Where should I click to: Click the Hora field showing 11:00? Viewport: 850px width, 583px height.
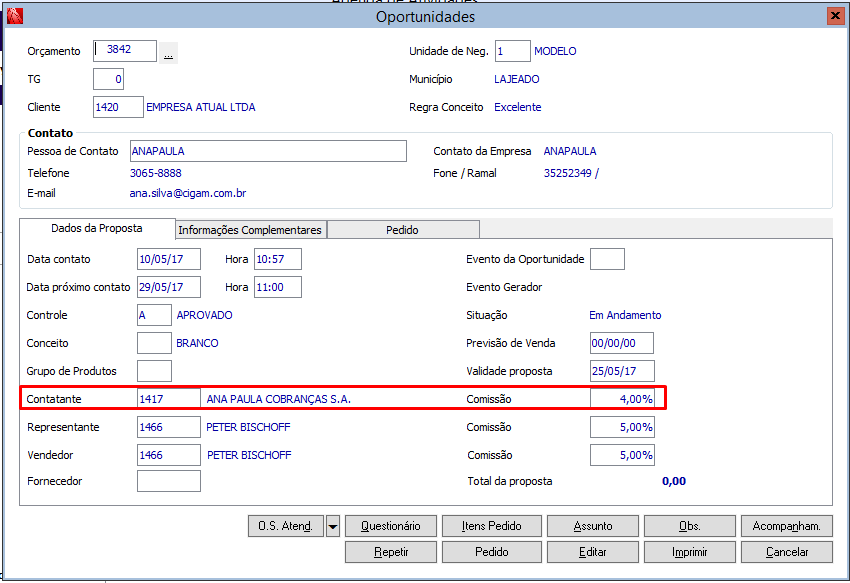point(278,287)
